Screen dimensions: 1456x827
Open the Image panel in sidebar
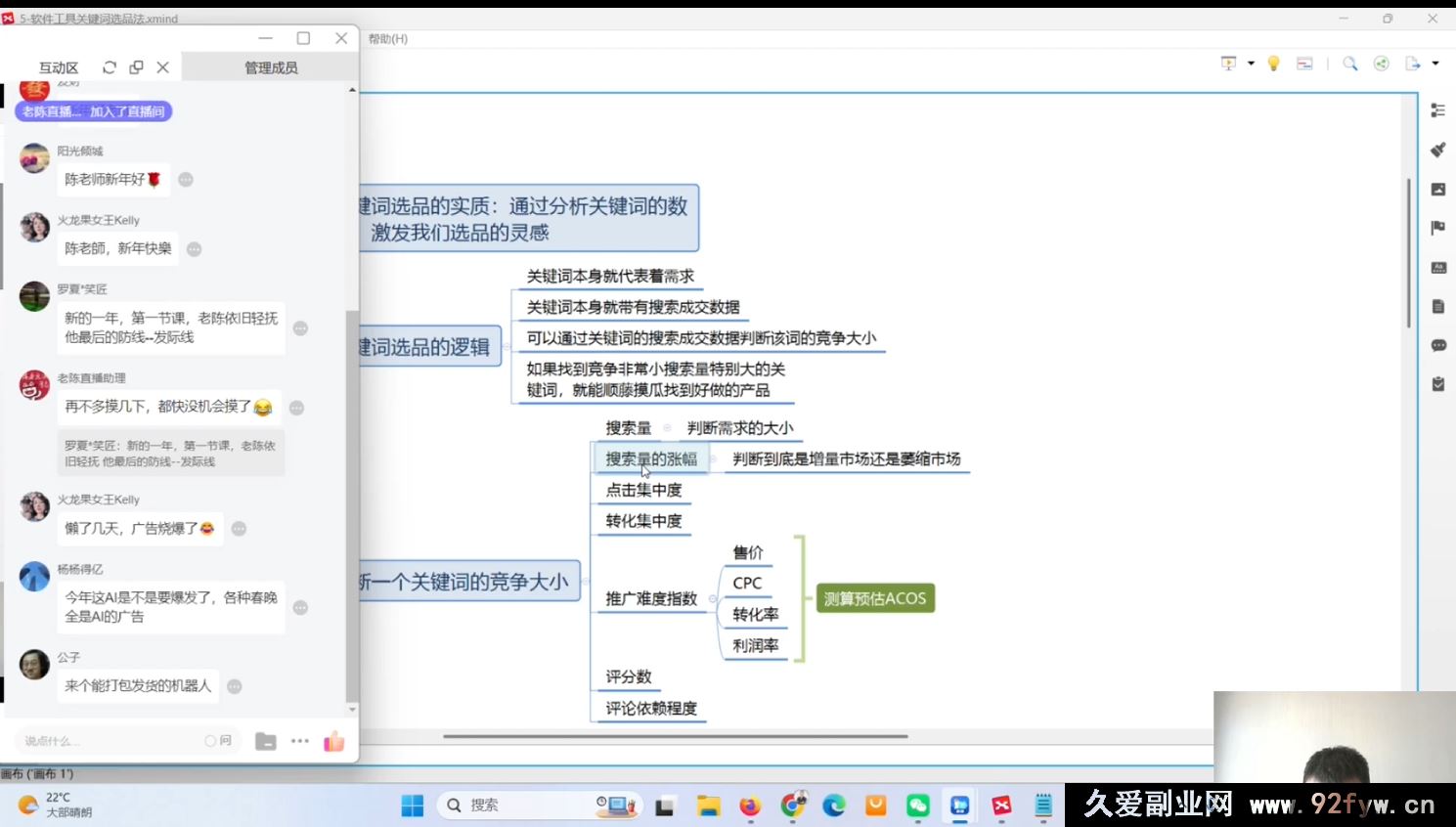pos(1437,189)
